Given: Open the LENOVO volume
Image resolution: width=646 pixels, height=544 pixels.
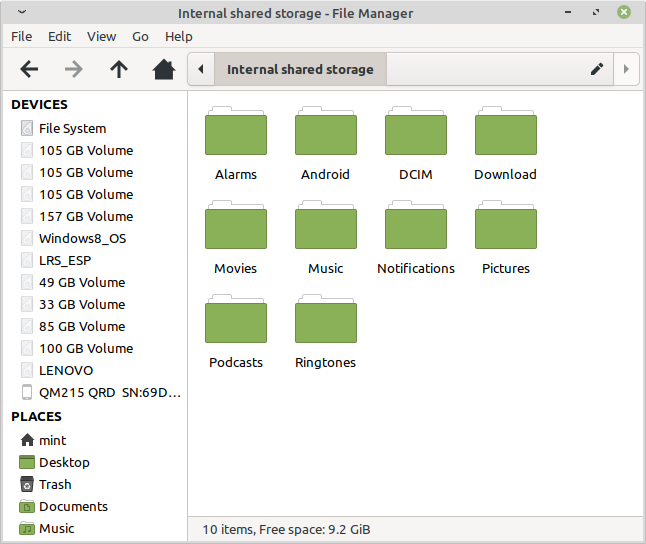Looking at the screenshot, I should 95,370.
